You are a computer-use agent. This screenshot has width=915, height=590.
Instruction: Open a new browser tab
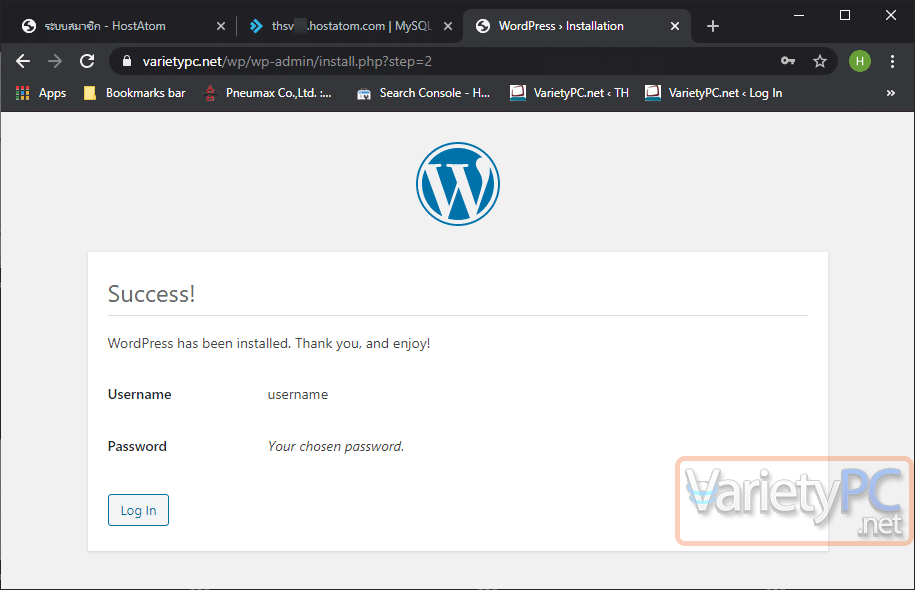(x=713, y=26)
